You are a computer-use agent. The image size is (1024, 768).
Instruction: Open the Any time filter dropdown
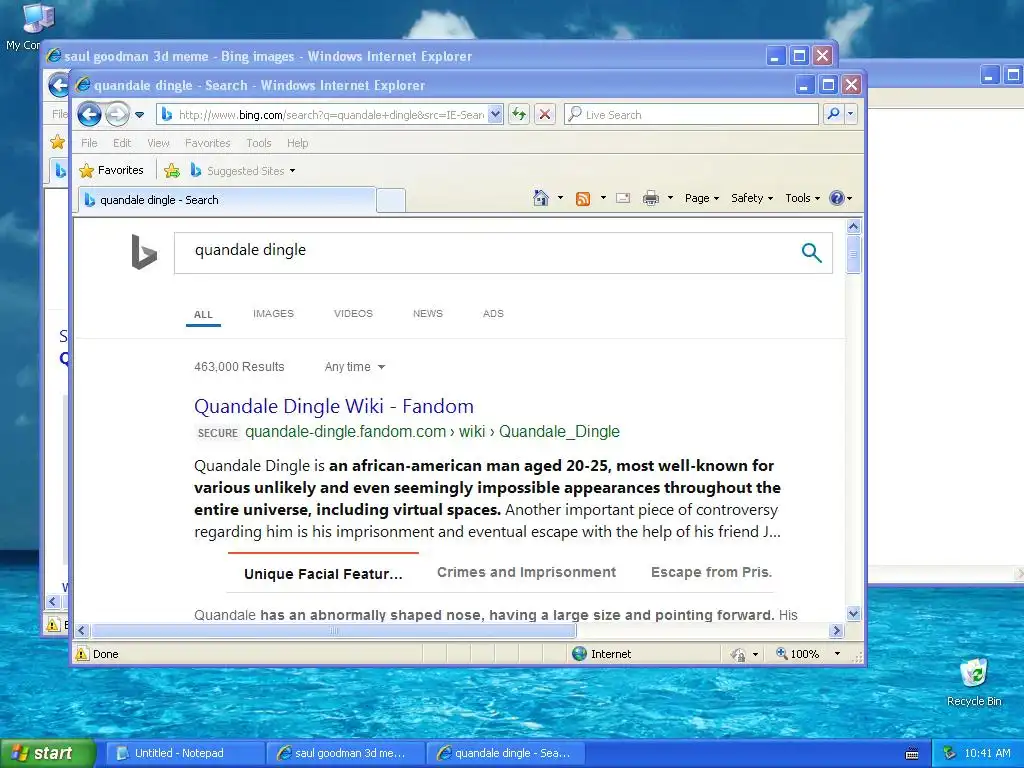[x=355, y=367]
